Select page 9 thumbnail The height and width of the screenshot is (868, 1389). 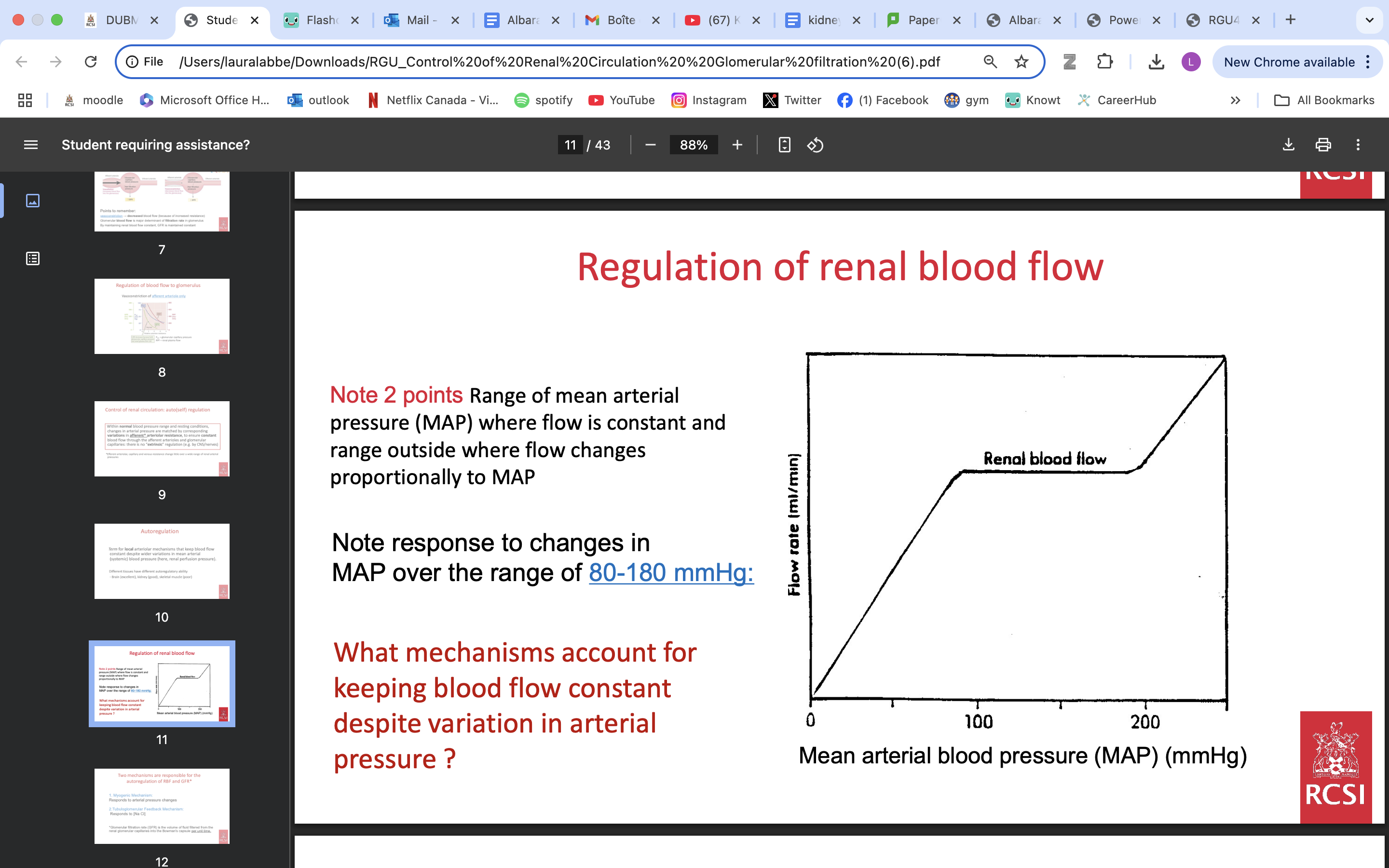(x=162, y=439)
